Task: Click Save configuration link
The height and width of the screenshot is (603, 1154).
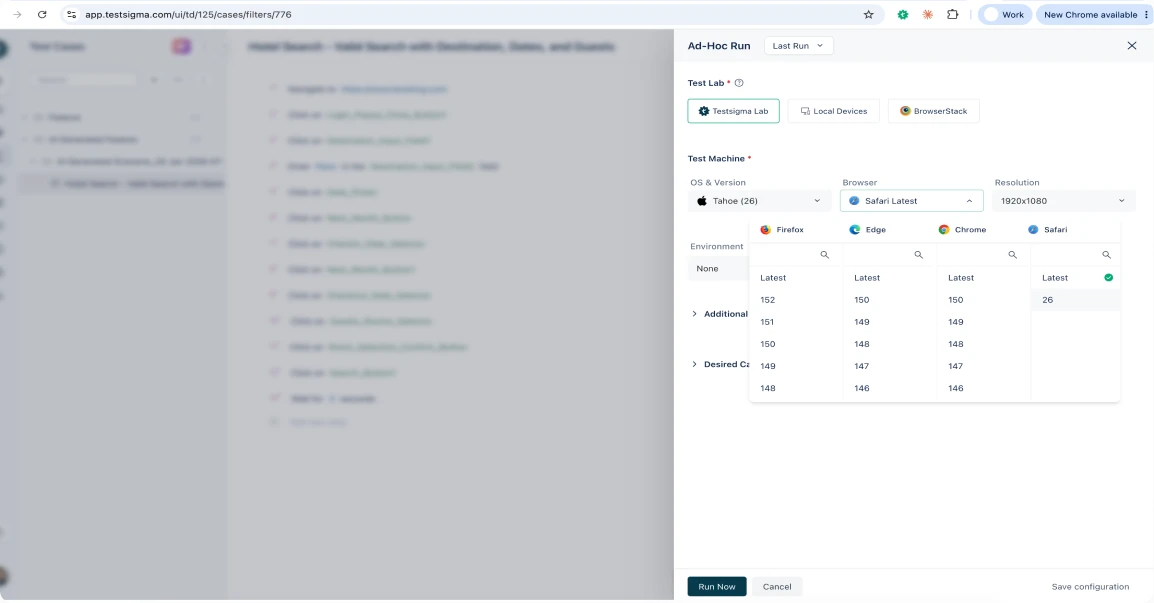Action: [1090, 587]
